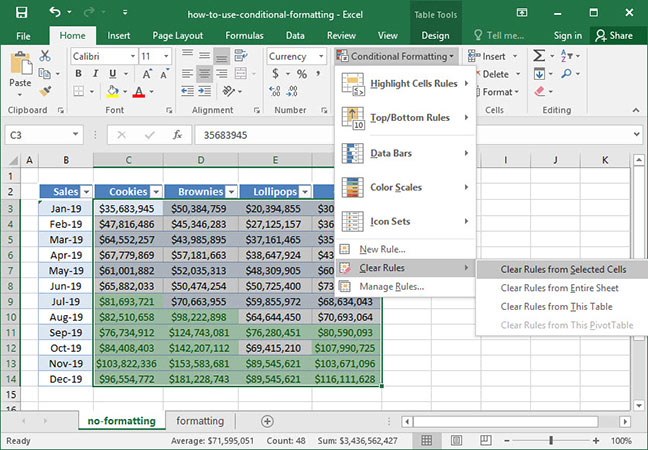The image size is (648, 450).
Task: Add a new sheet with plus icon
Action: [267, 421]
